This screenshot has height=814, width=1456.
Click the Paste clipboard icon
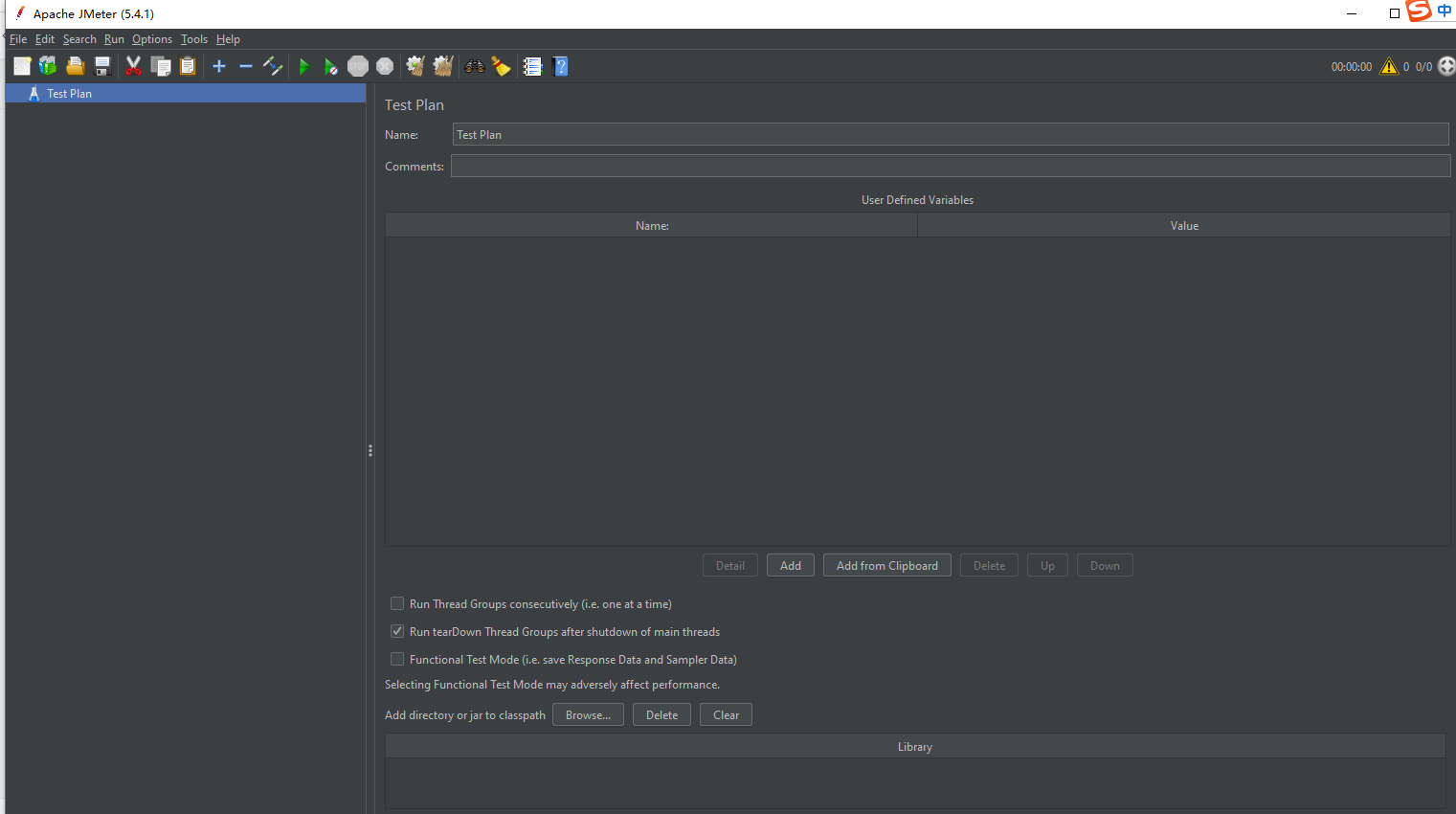point(188,66)
